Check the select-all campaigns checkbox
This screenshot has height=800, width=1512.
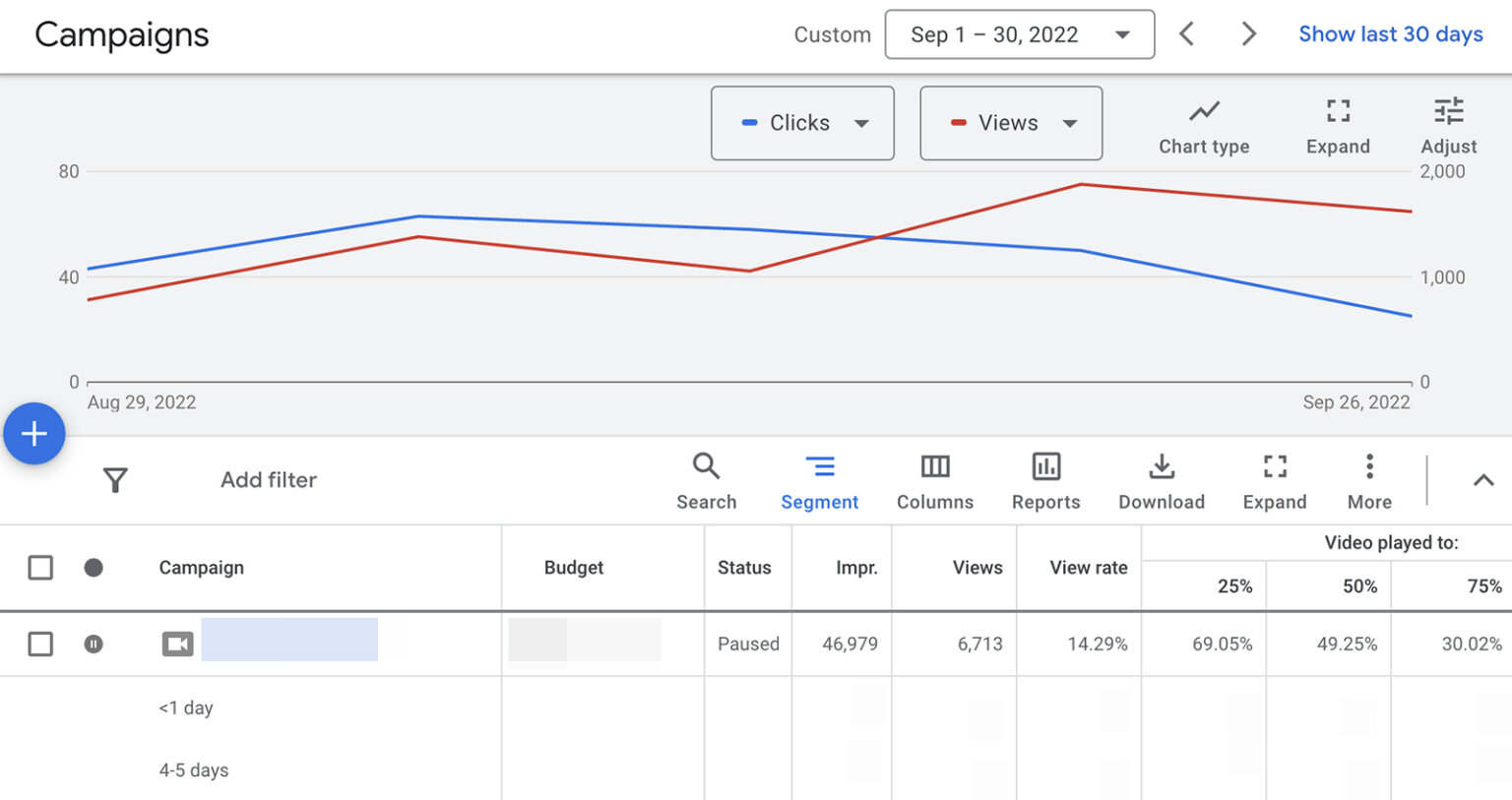[40, 568]
